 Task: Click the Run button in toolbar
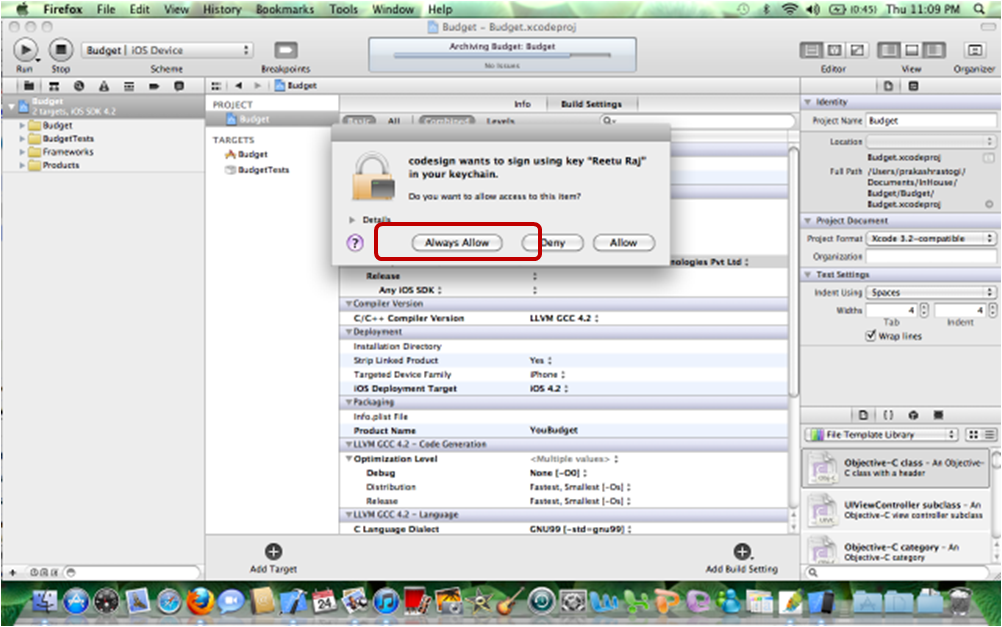(25, 49)
